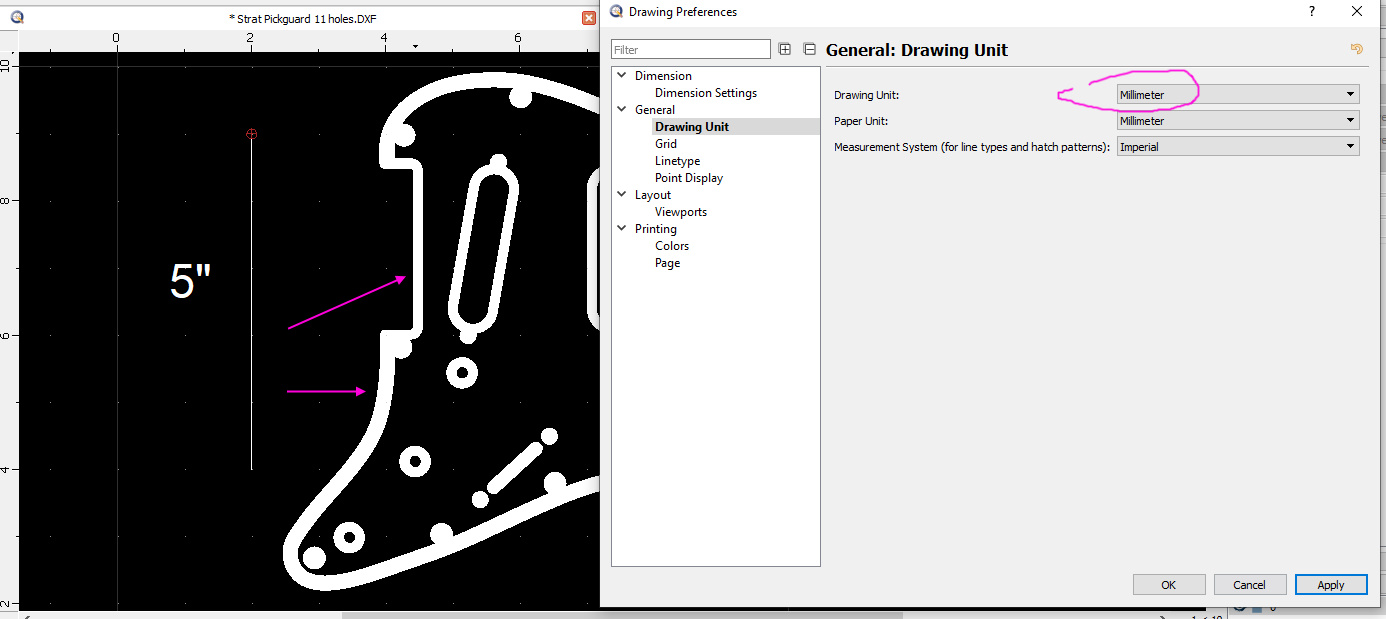Click the dialog help question mark
Viewport: 1386px width, 619px height.
[x=1311, y=12]
